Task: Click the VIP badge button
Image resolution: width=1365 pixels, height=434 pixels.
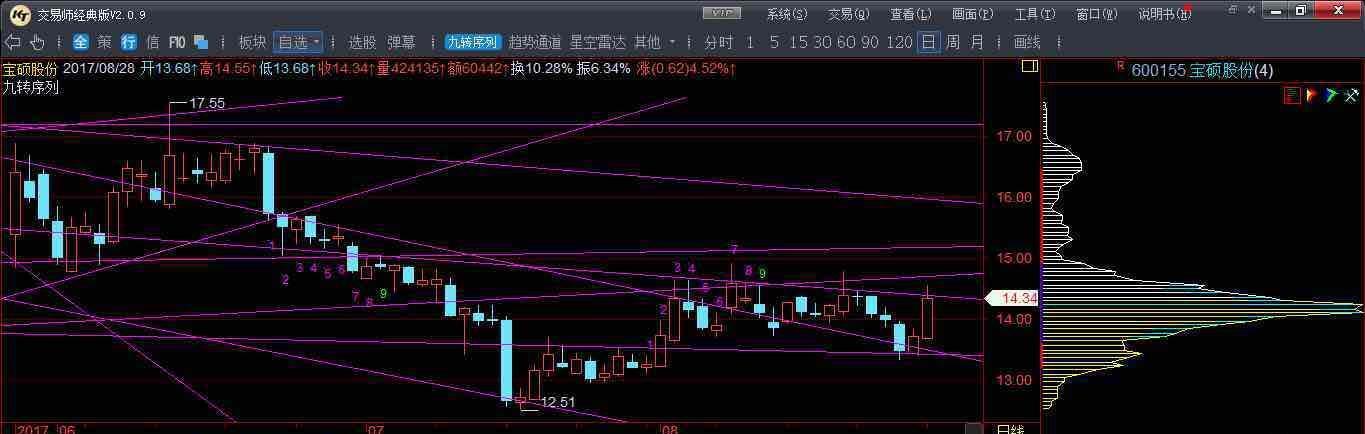Action: (721, 13)
